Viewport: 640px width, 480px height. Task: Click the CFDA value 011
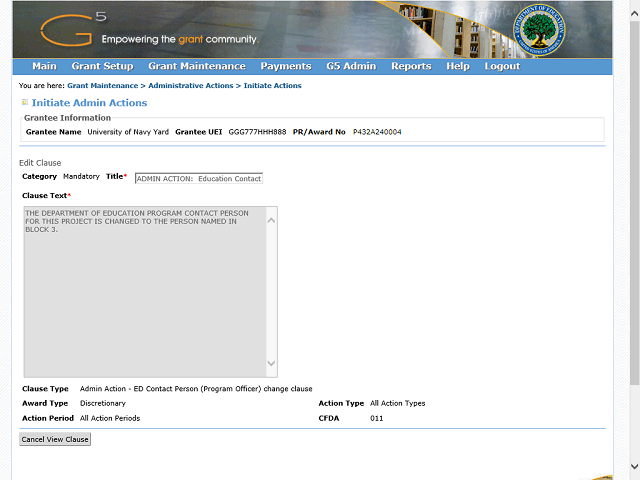click(x=376, y=418)
